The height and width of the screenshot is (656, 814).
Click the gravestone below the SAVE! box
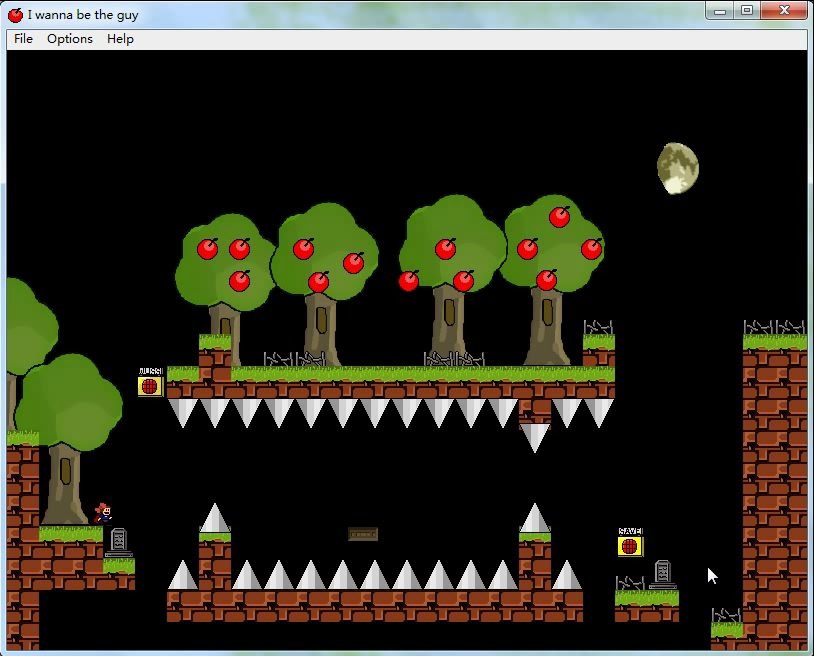tap(662, 575)
